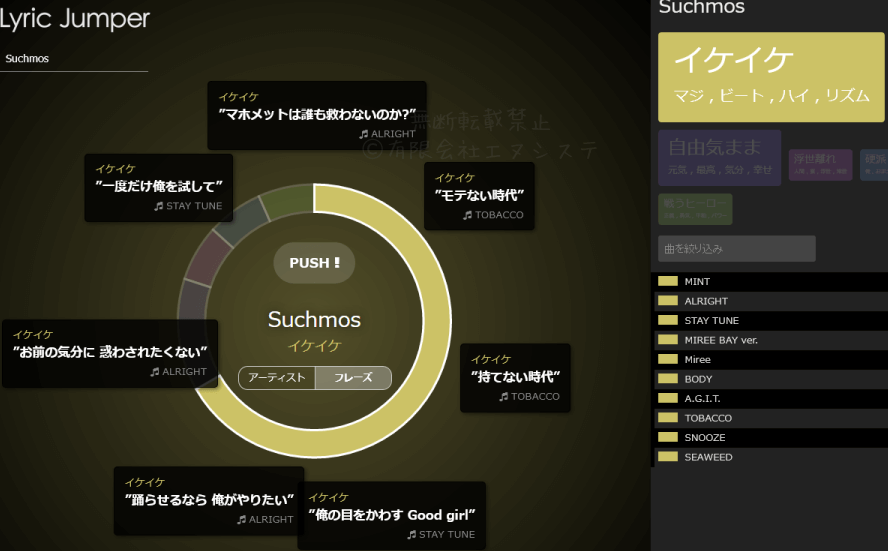Select the partially visible 硬派 topic tile
The width and height of the screenshot is (888, 551).
[874, 165]
